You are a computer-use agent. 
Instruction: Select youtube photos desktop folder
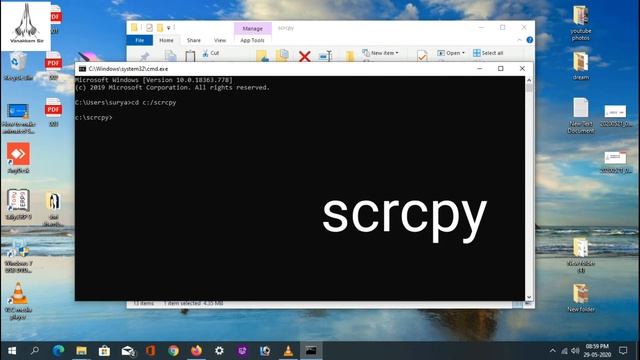580,22
